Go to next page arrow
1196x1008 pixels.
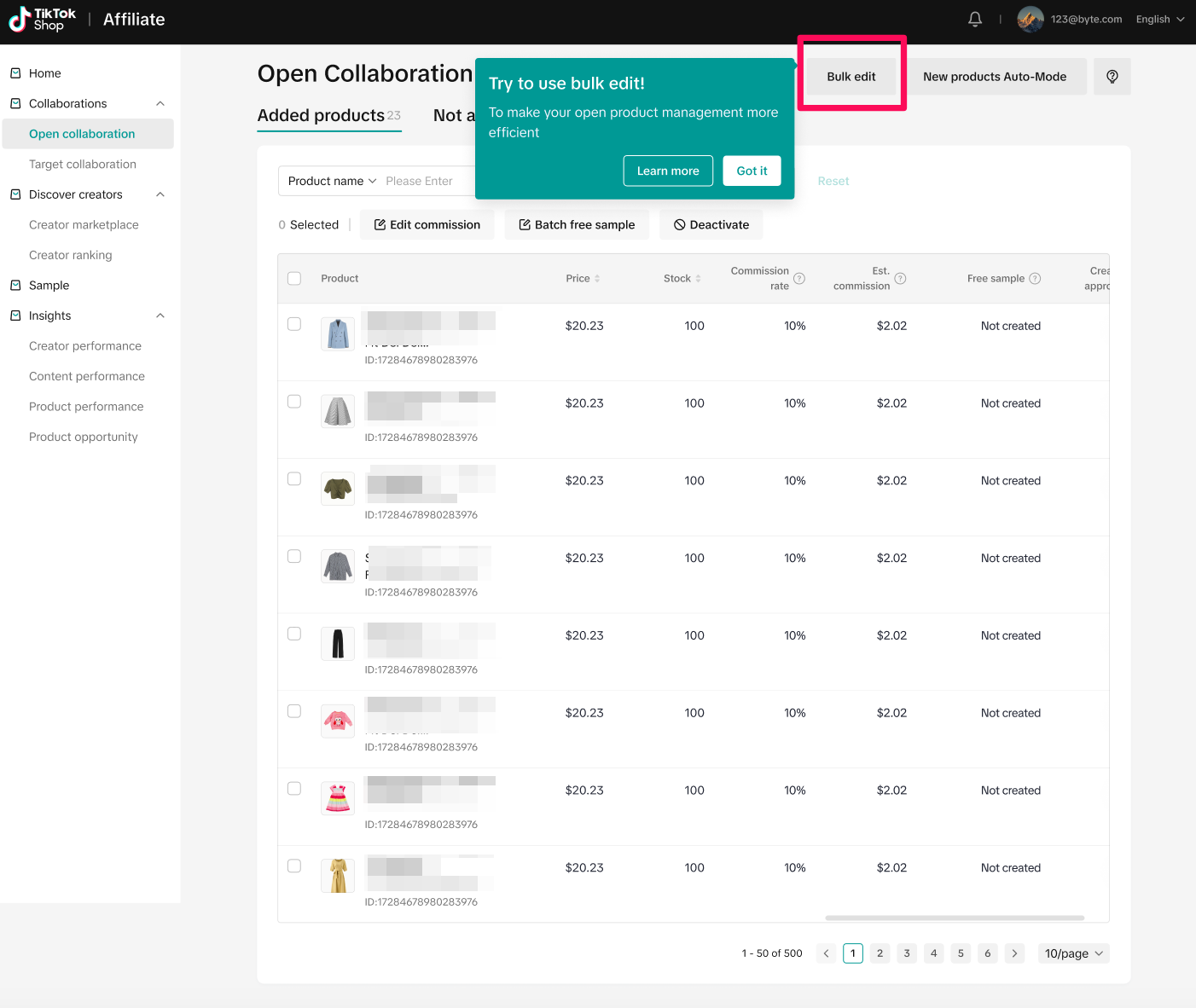point(1014,953)
